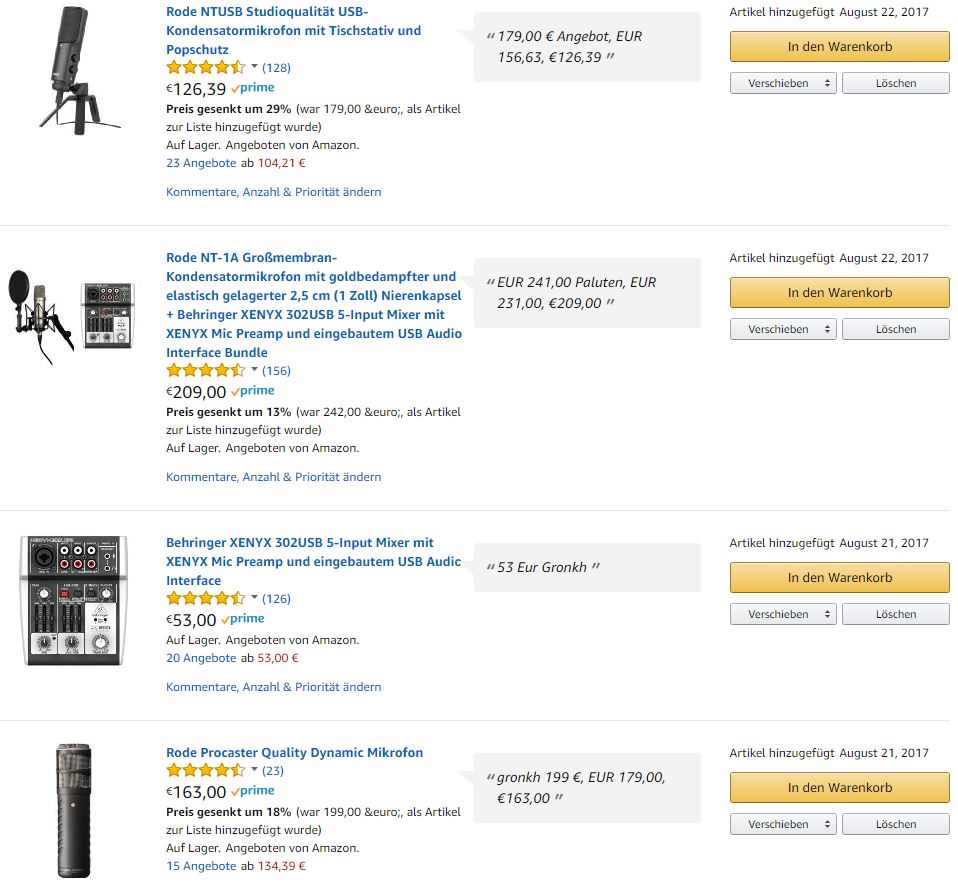Open the 156 reviews count link
The image size is (958, 887).
pyautogui.click(x=276, y=371)
